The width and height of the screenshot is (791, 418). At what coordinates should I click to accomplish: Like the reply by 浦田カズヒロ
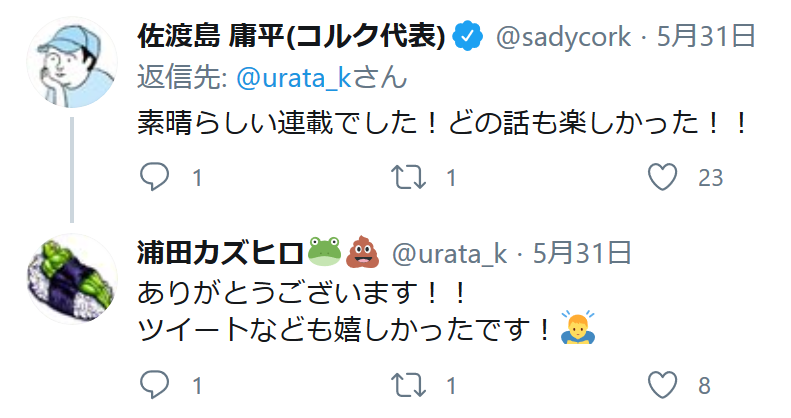coord(664,384)
